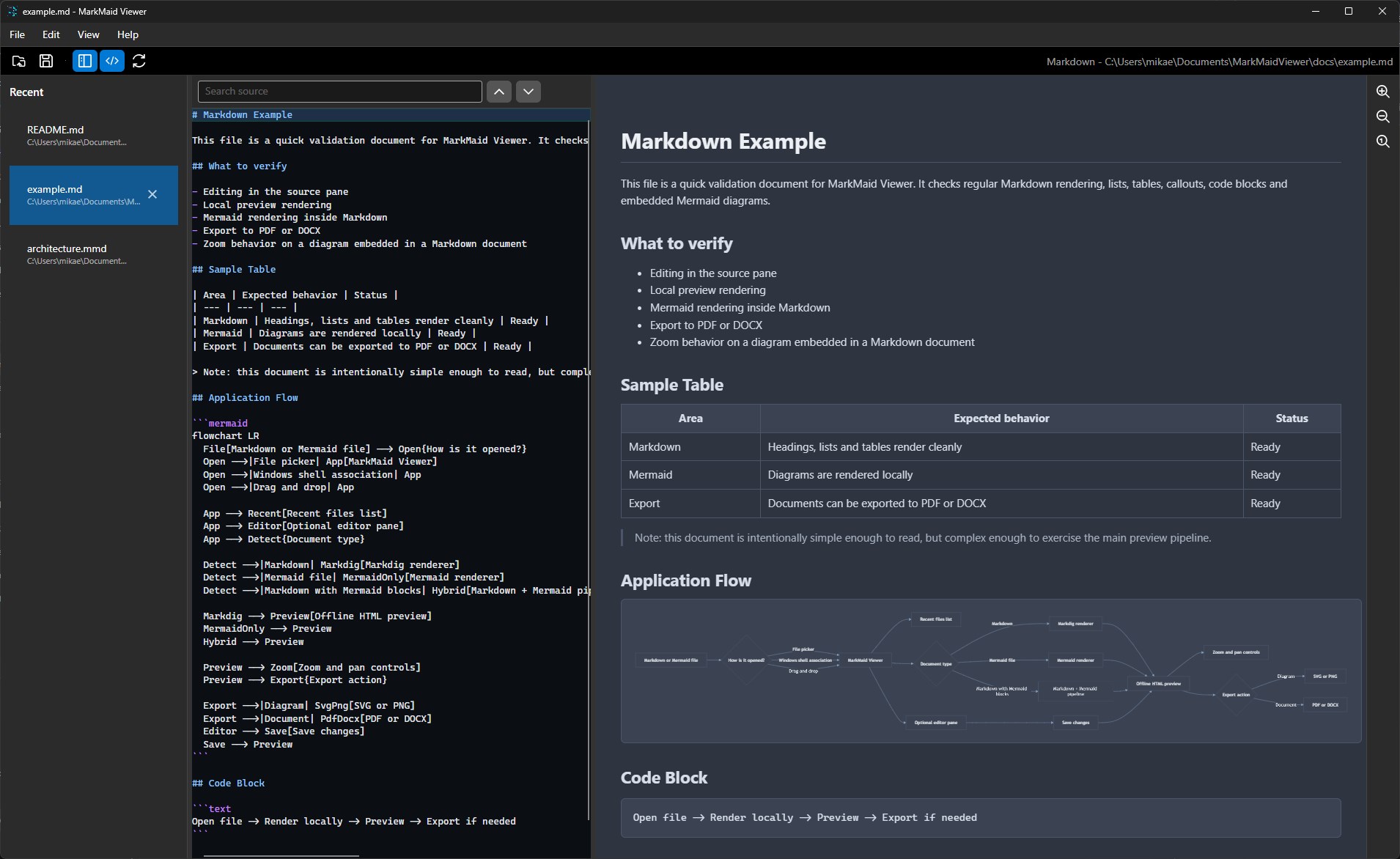The height and width of the screenshot is (859, 1400).
Task: Open README.md from the Recent list
Action: pyautogui.click(x=93, y=136)
